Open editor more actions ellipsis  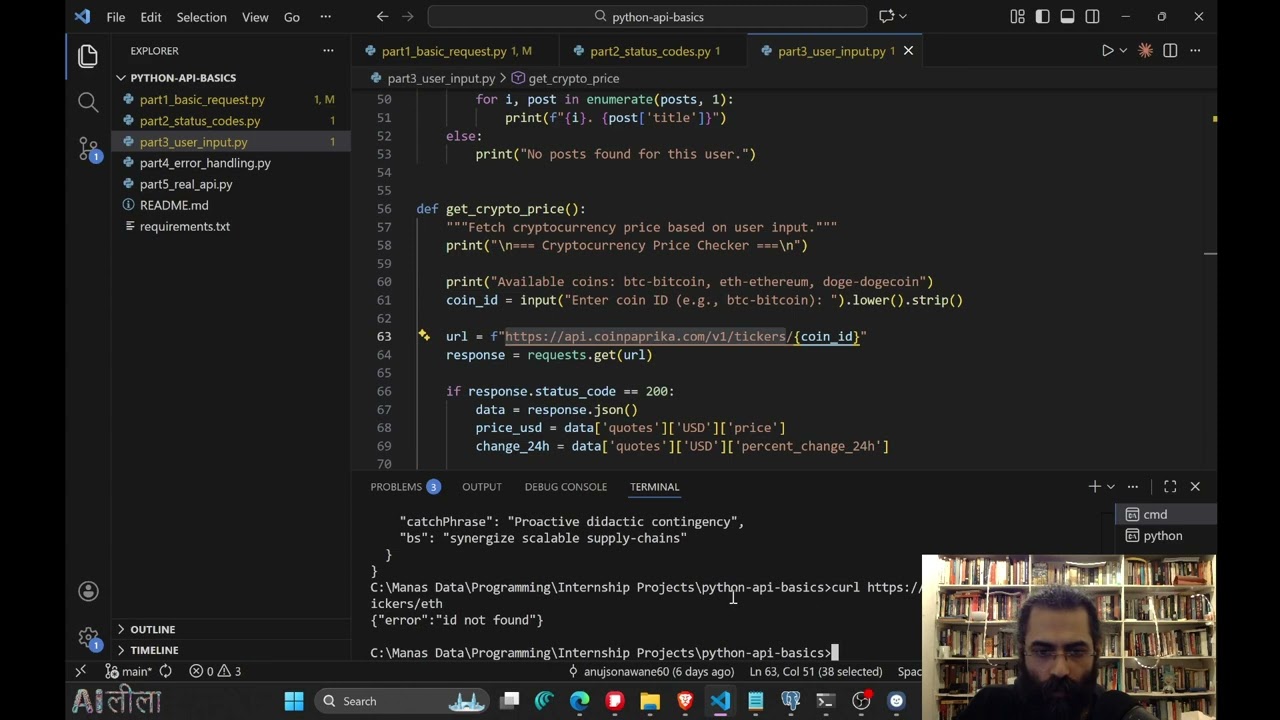click(1195, 50)
